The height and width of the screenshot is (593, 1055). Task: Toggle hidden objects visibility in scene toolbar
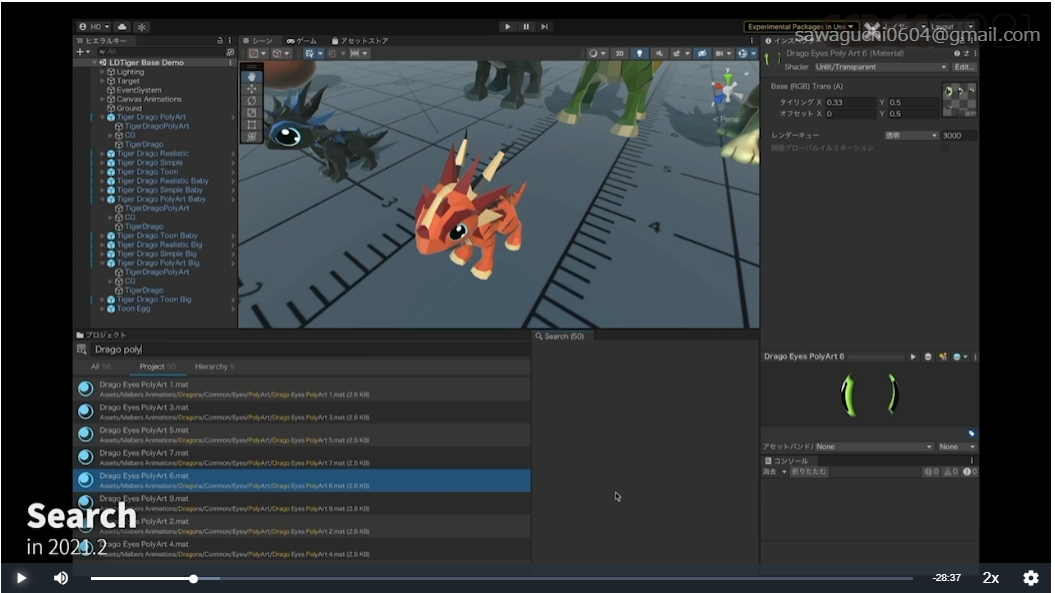tap(702, 53)
